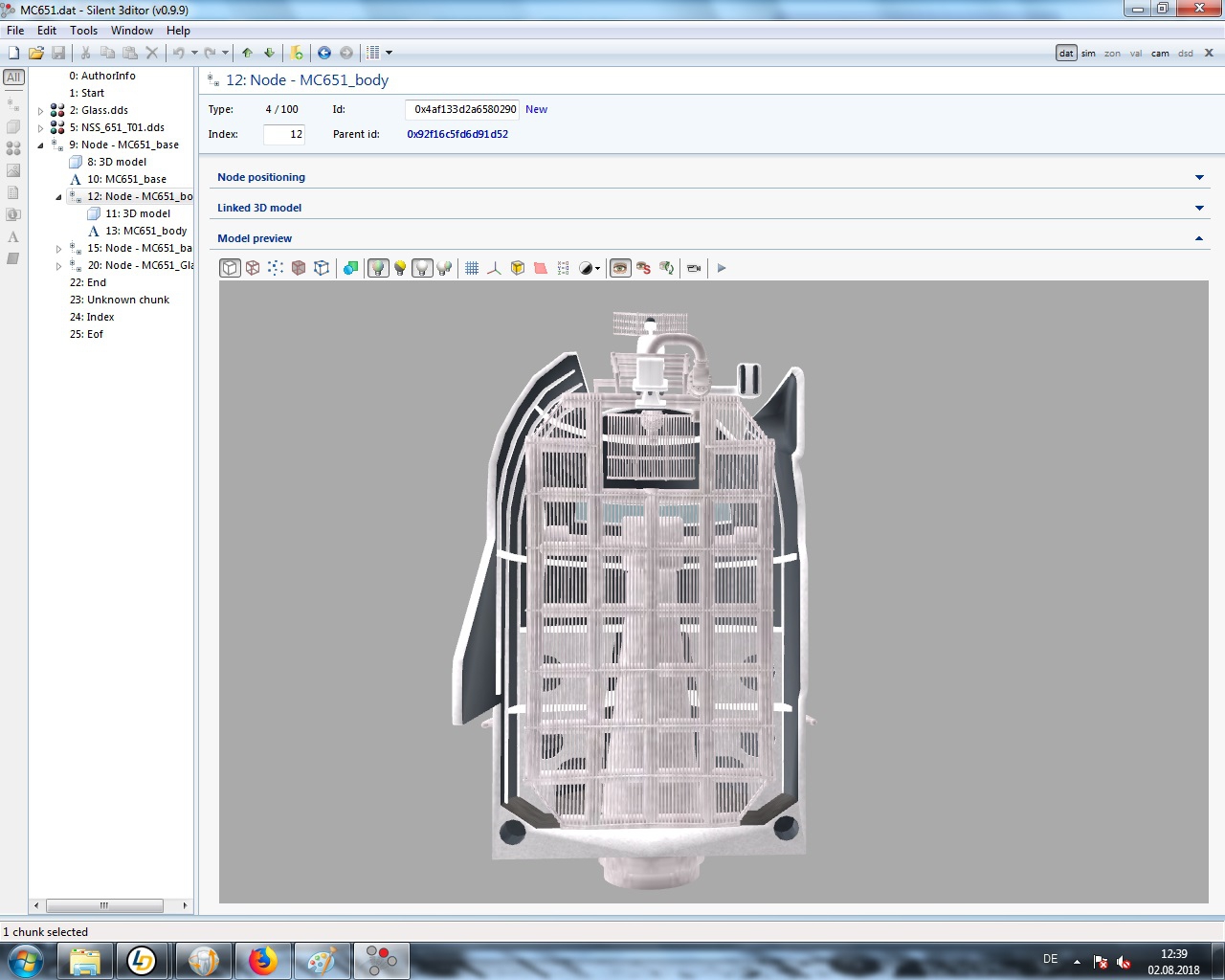Select point cloud (dots) render mode

(x=276, y=268)
